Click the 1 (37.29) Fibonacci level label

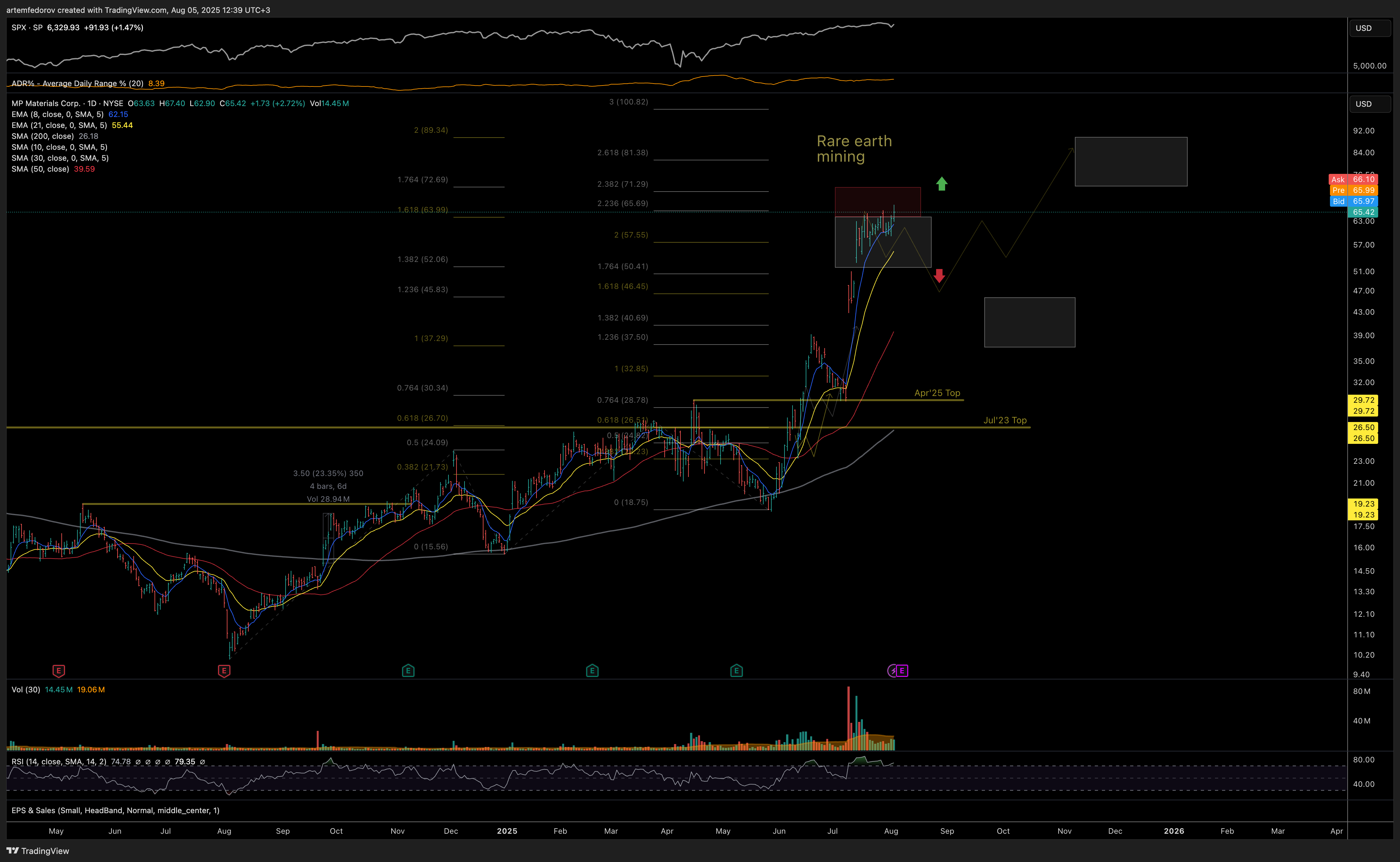tap(431, 338)
